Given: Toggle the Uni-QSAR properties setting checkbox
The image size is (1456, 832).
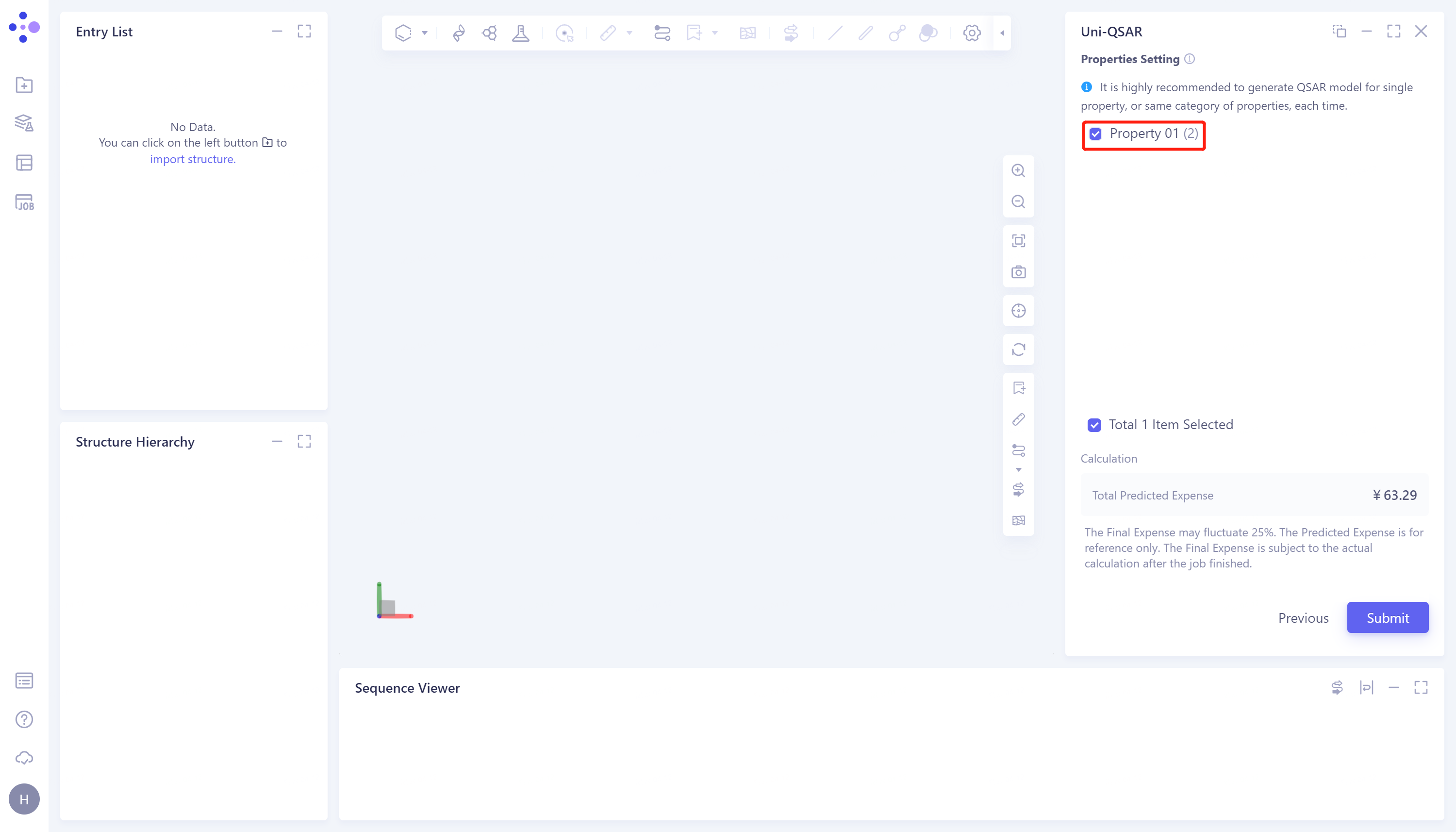Looking at the screenshot, I should [x=1096, y=133].
